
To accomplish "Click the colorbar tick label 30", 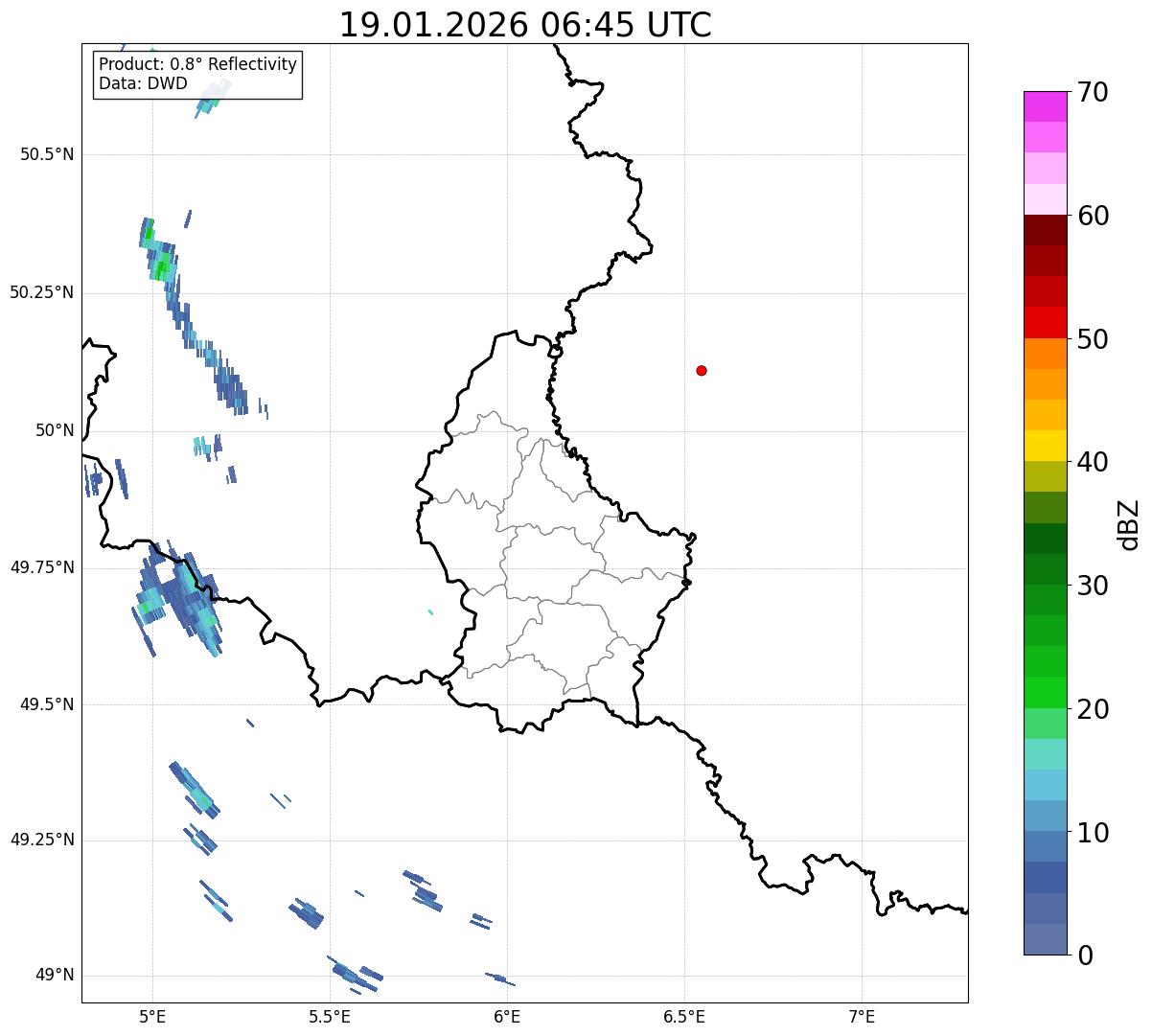I will 1093,586.
